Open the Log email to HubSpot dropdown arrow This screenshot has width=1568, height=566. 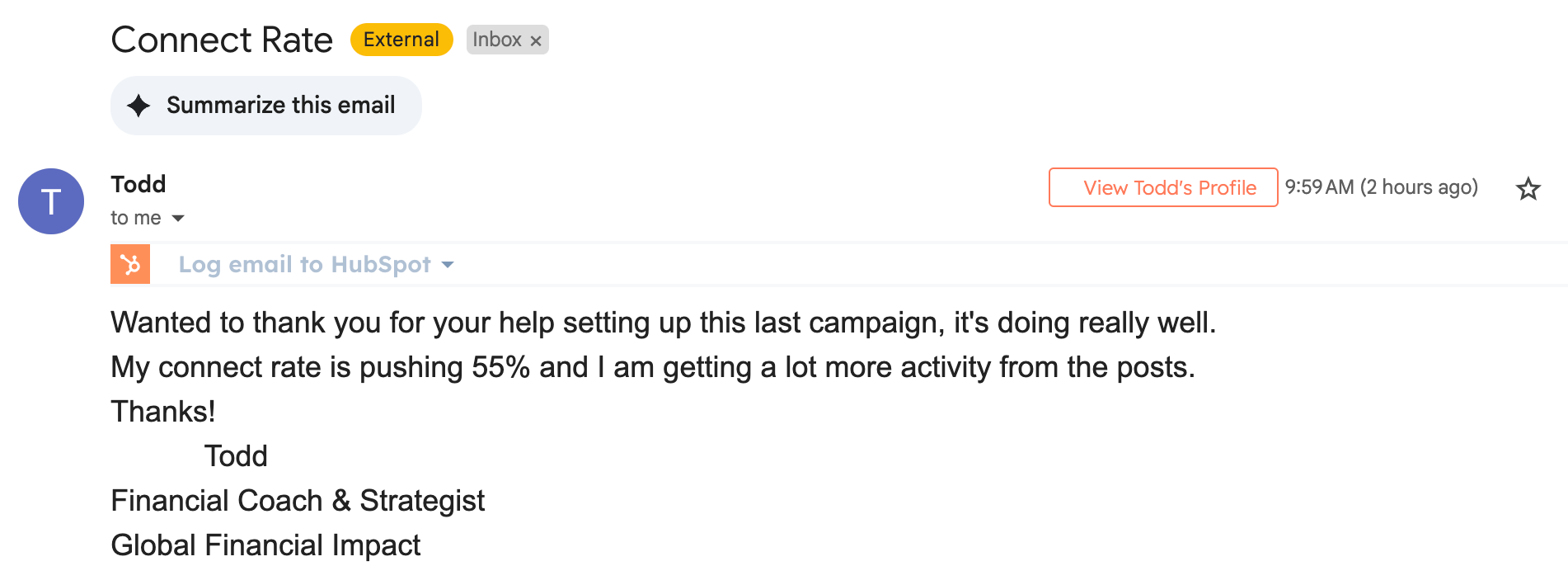tap(448, 265)
